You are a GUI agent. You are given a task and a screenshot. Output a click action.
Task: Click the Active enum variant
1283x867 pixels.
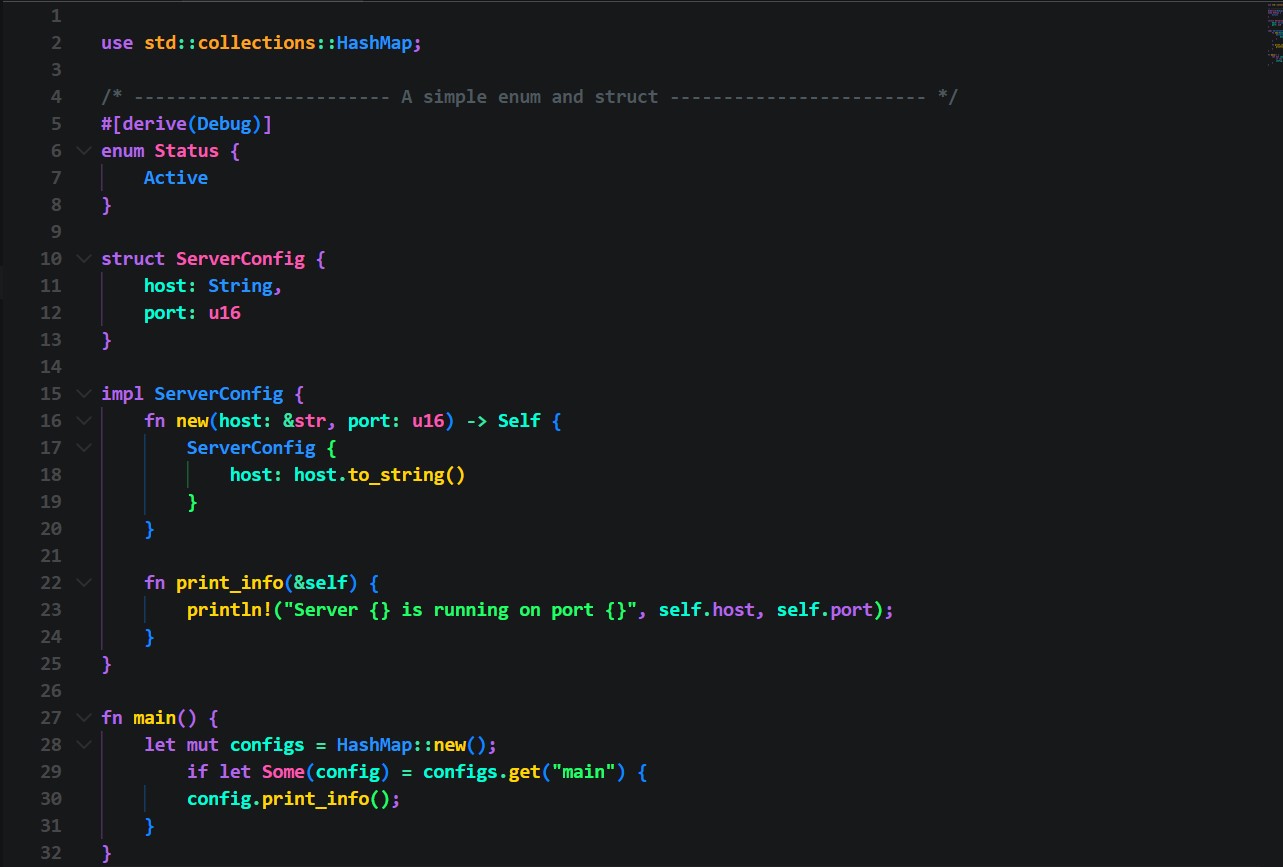[x=176, y=178]
